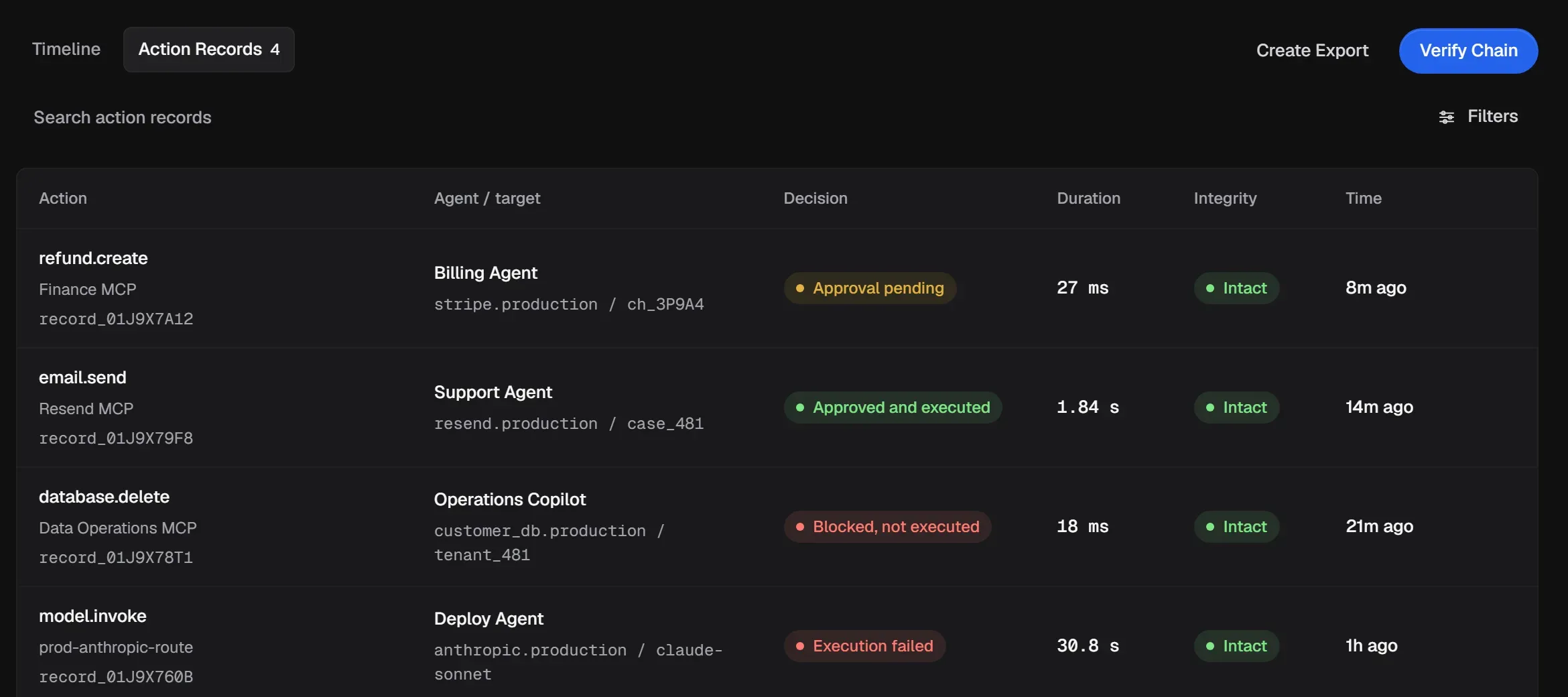
Task: Click the Integrity column header
Action: [1225, 198]
